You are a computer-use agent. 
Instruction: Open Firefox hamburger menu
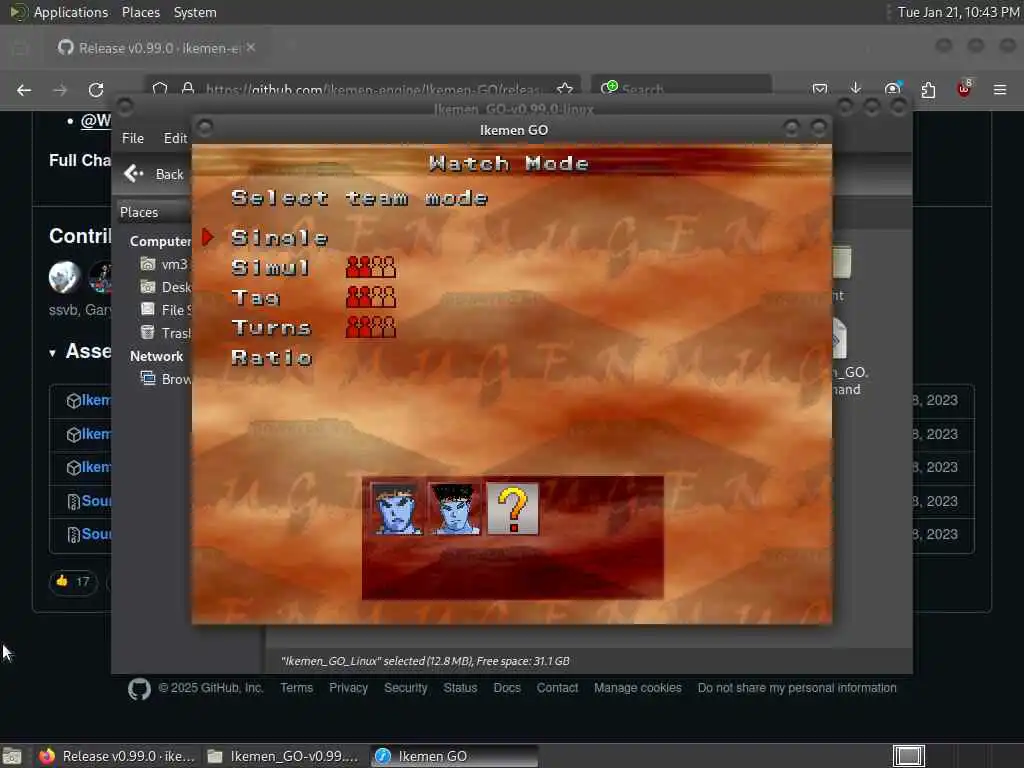pyautogui.click(x=1000, y=89)
